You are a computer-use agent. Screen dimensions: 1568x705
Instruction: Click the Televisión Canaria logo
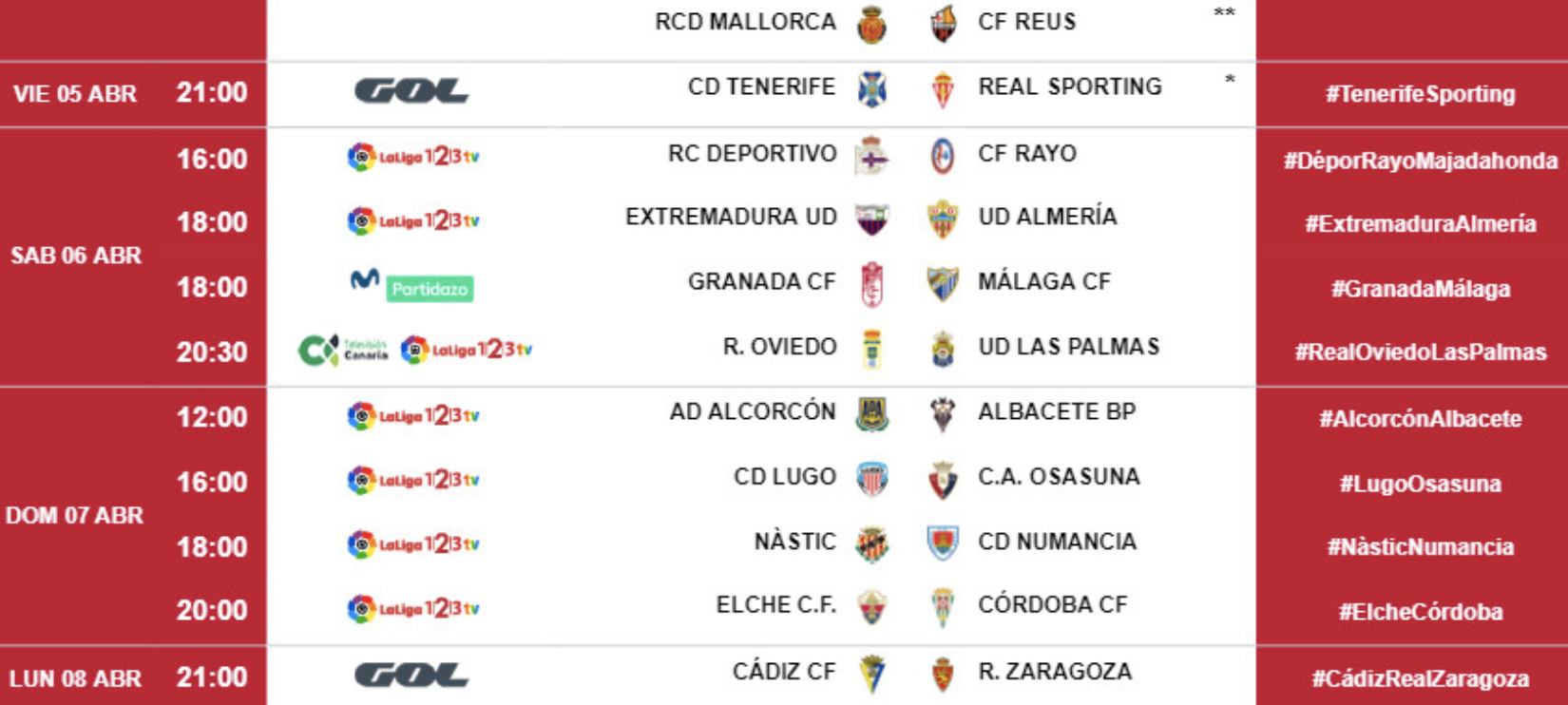point(343,351)
